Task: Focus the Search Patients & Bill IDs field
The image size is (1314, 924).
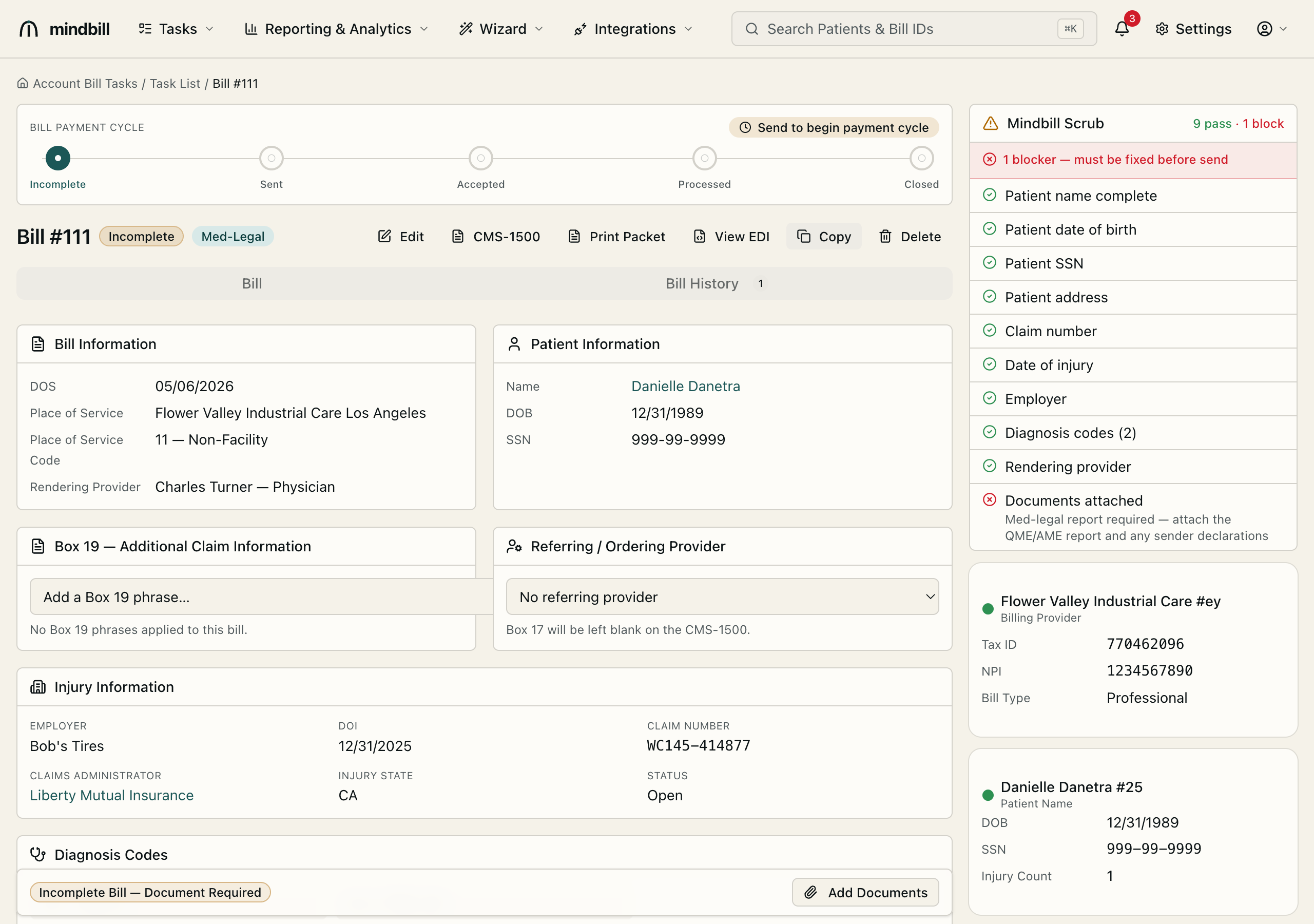Action: pos(914,29)
